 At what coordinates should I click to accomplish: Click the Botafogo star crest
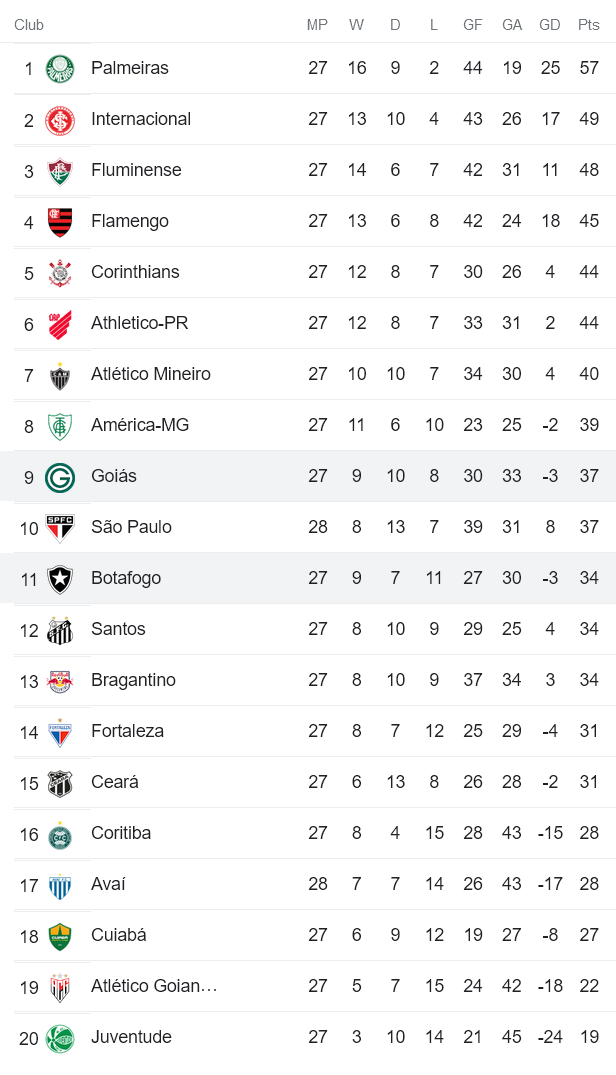pyautogui.click(x=59, y=578)
